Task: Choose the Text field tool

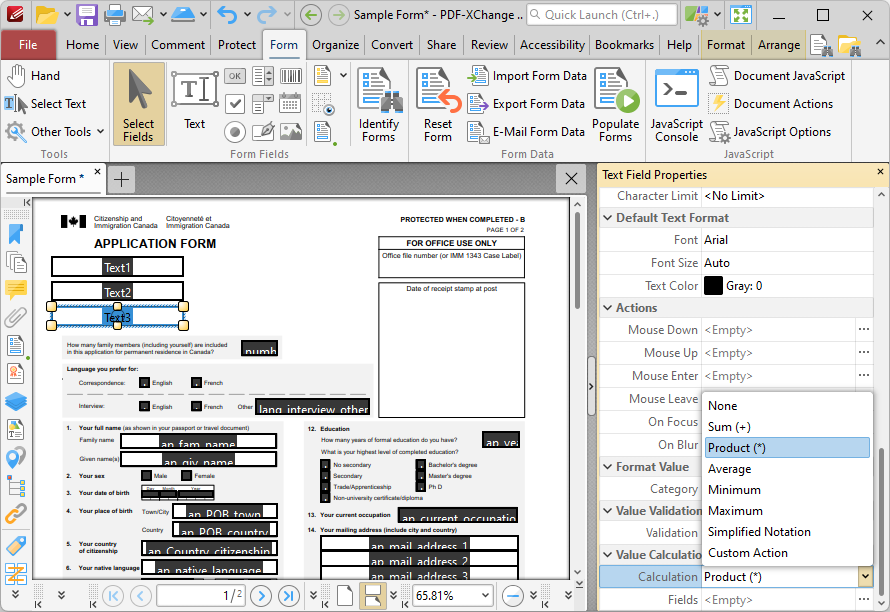Action: (195, 101)
